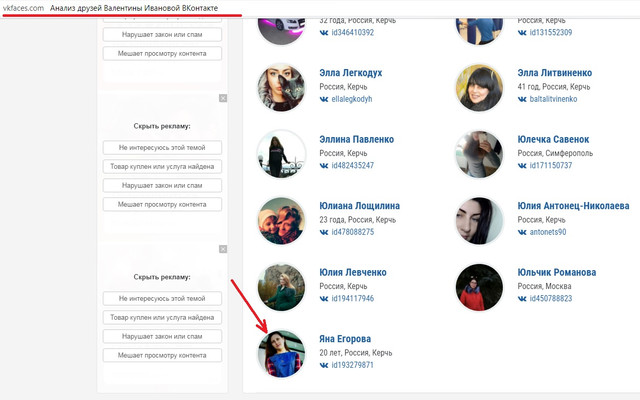Click Яна Егорова avatar photo
The image size is (640, 400).
(x=281, y=354)
